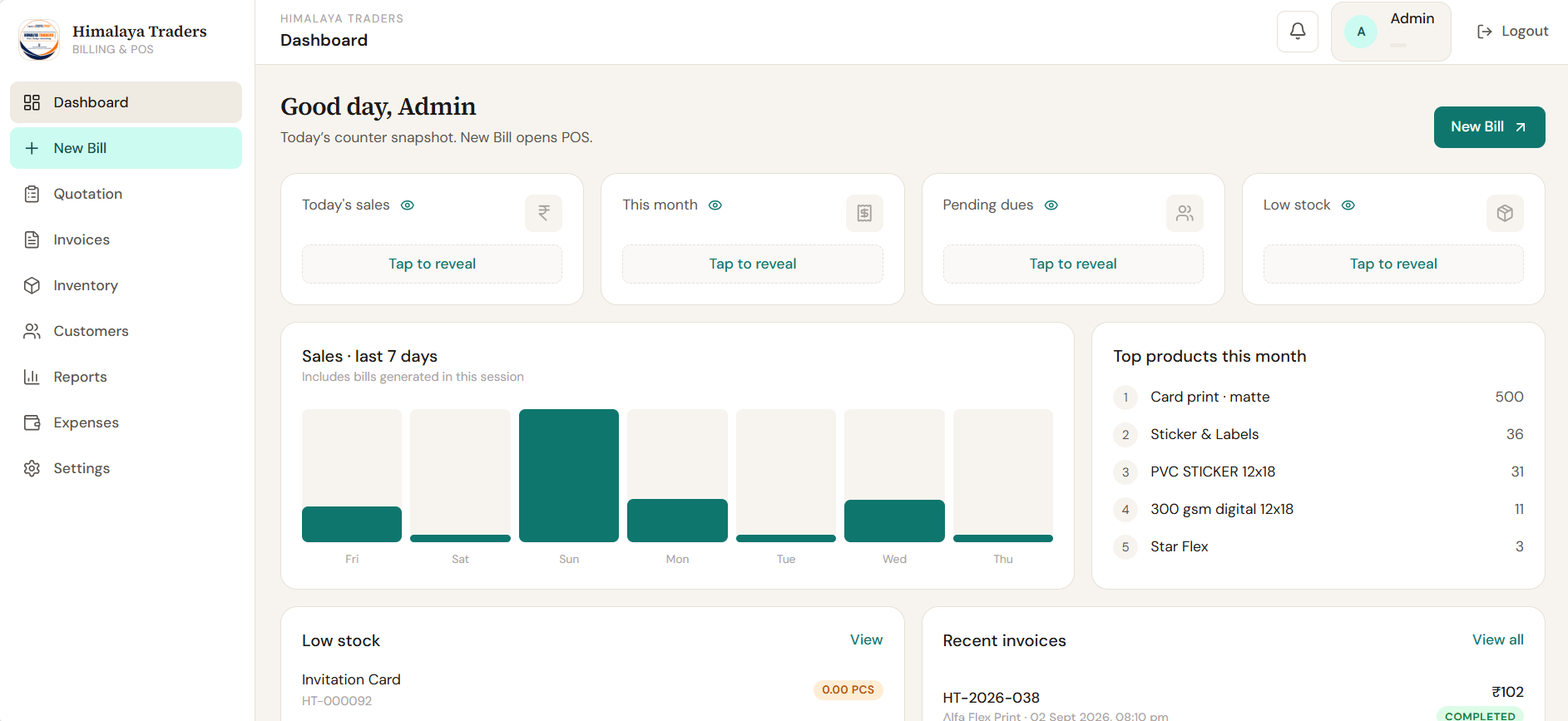Screen dimensions: 1568x721
Task: Select 'Sticker & Labels' product row
Action: click(1318, 434)
